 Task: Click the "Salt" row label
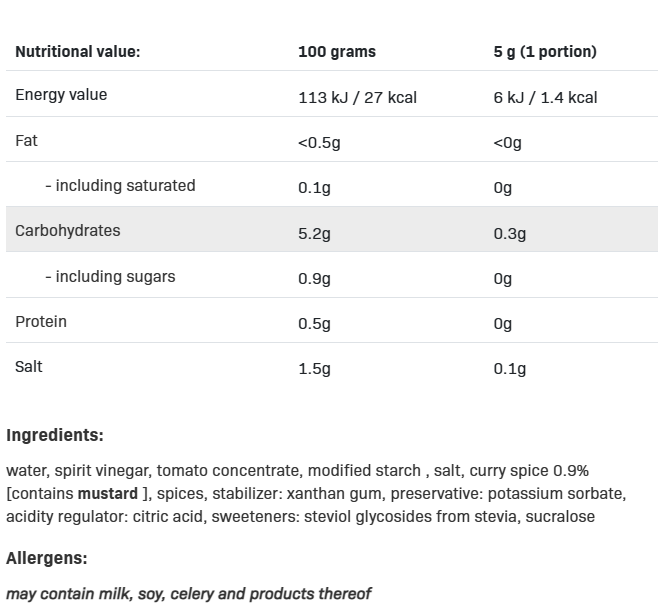29,367
